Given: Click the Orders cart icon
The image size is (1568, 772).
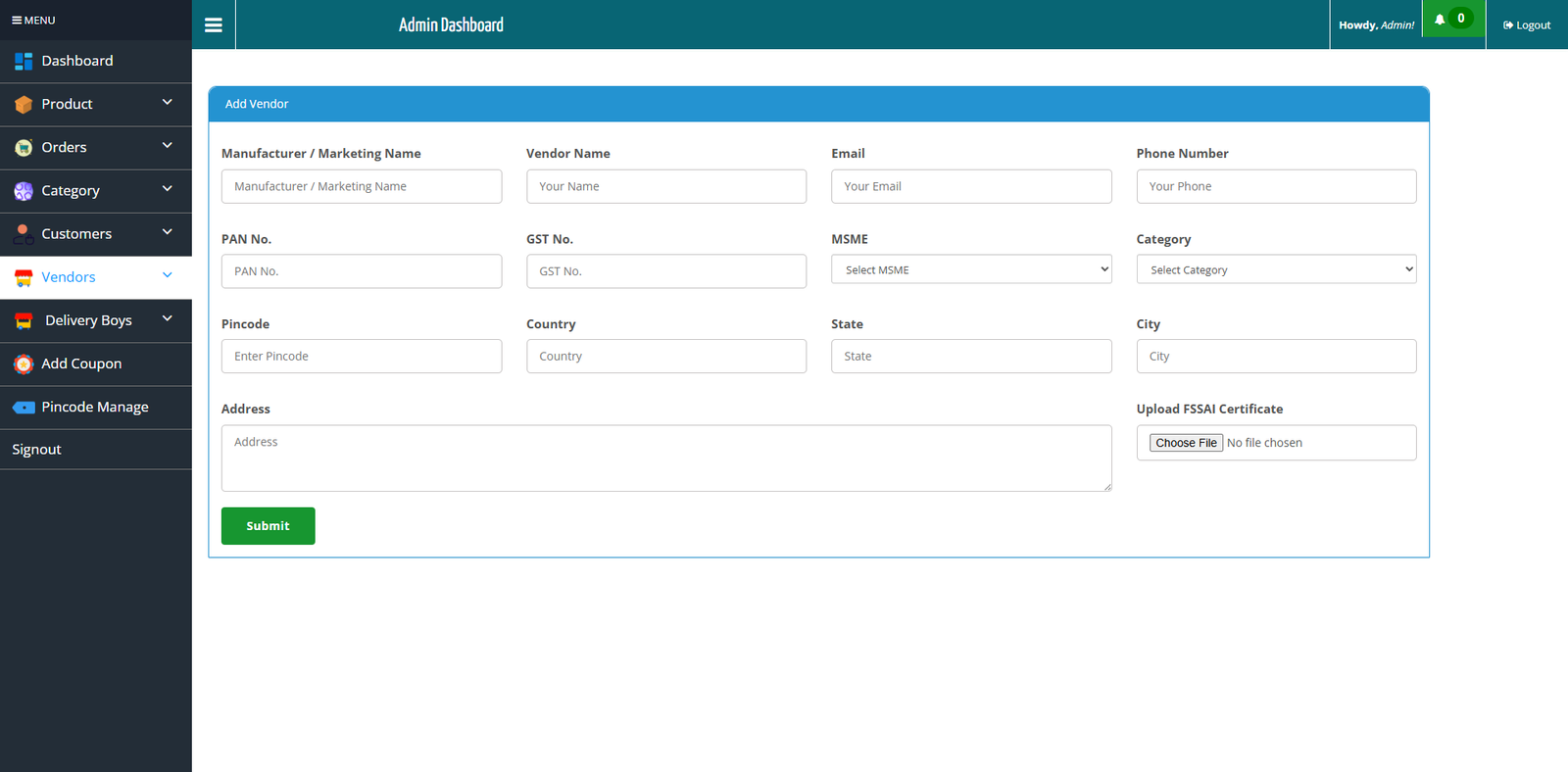Looking at the screenshot, I should (24, 148).
